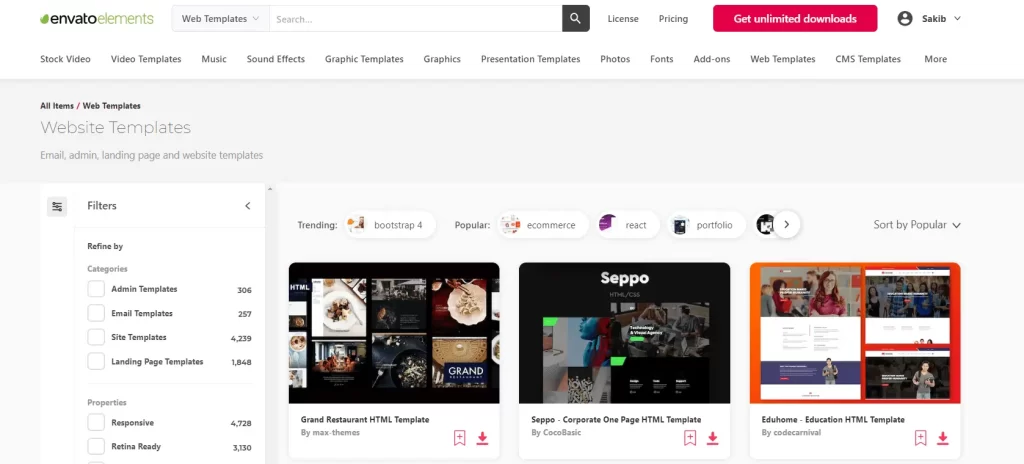Enable the Retina Ready property checkbox
This screenshot has height=464, width=1024.
pyautogui.click(x=96, y=447)
